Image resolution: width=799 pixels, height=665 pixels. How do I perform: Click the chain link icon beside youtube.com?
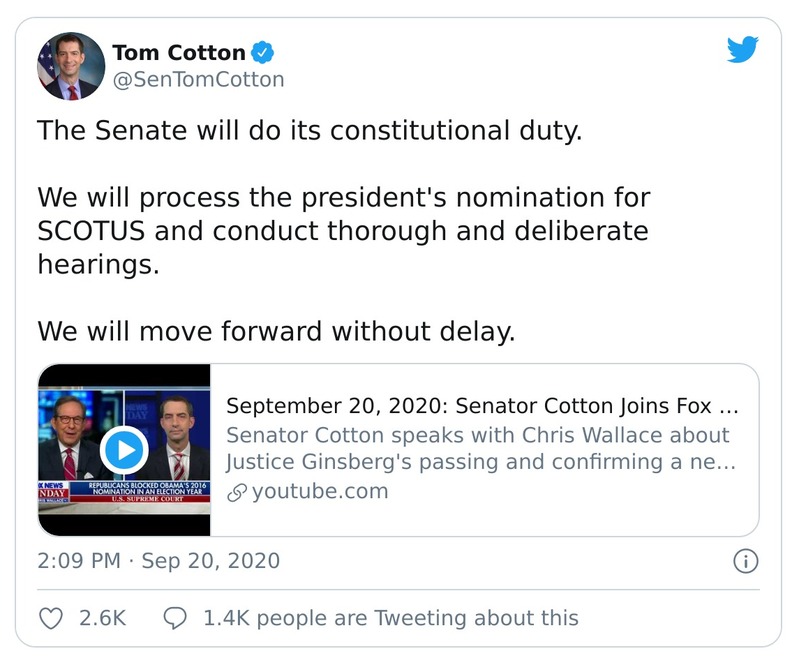tap(236, 492)
